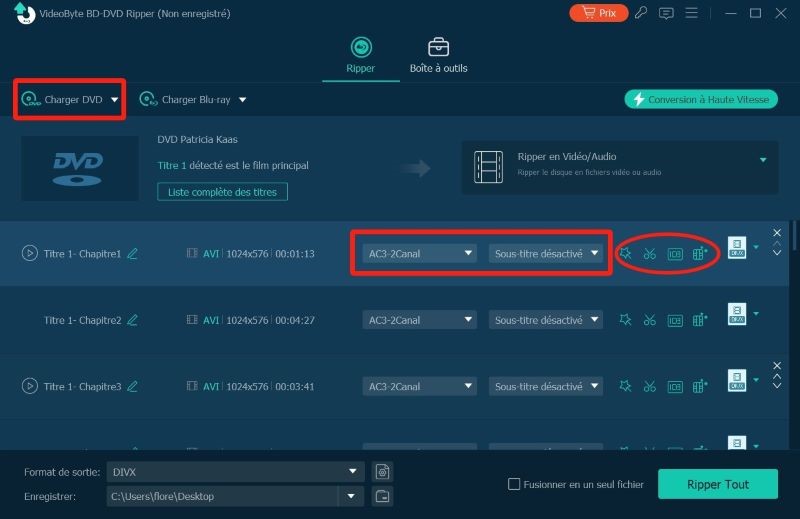Click the enhance video icon for Chapitre2
The height and width of the screenshot is (519, 800).
coord(700,320)
